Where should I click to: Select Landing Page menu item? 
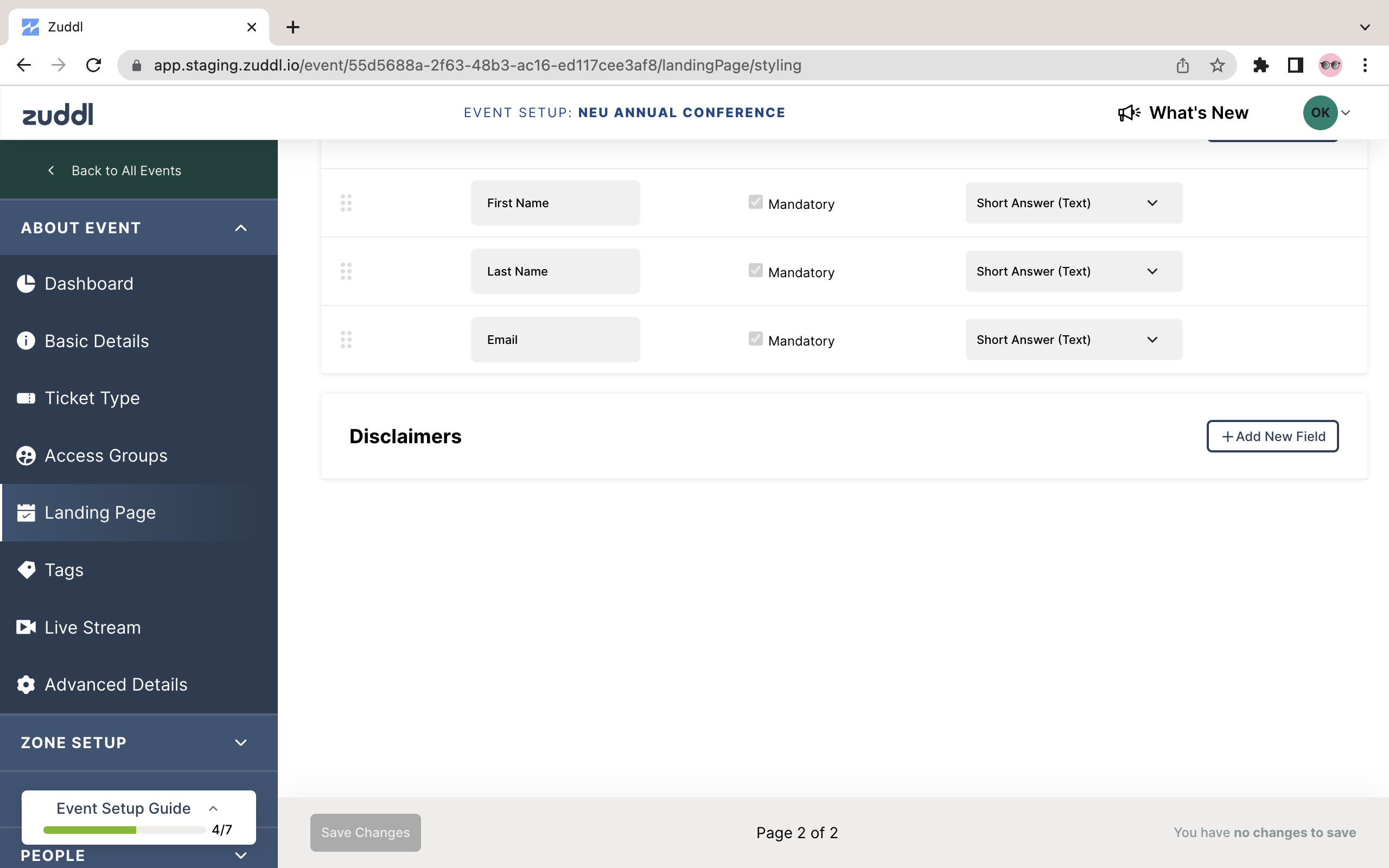[100, 512]
